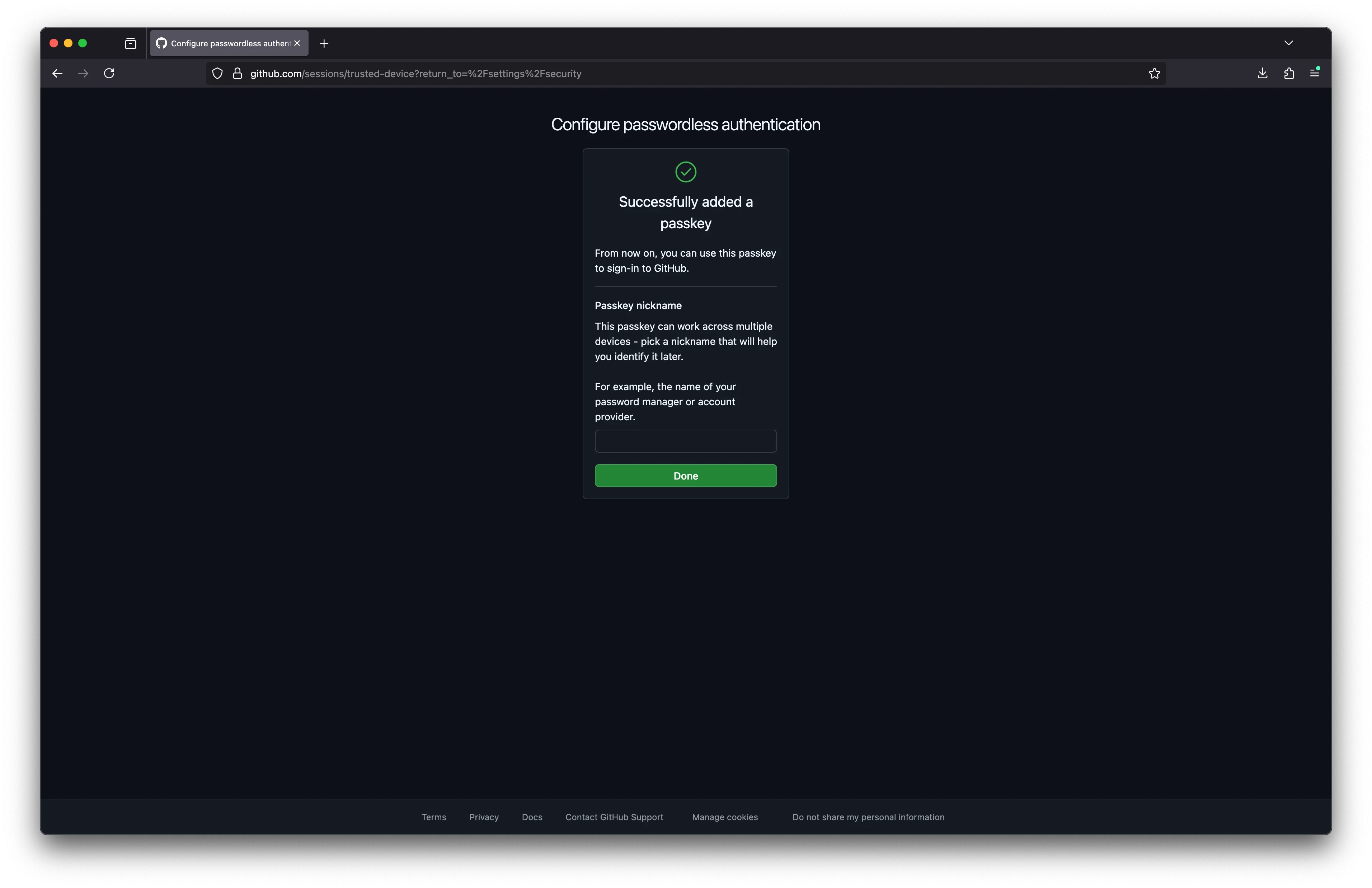Screen dimensions: 1372x888
Task: Open the tracking protection shield icon
Action: (217, 73)
